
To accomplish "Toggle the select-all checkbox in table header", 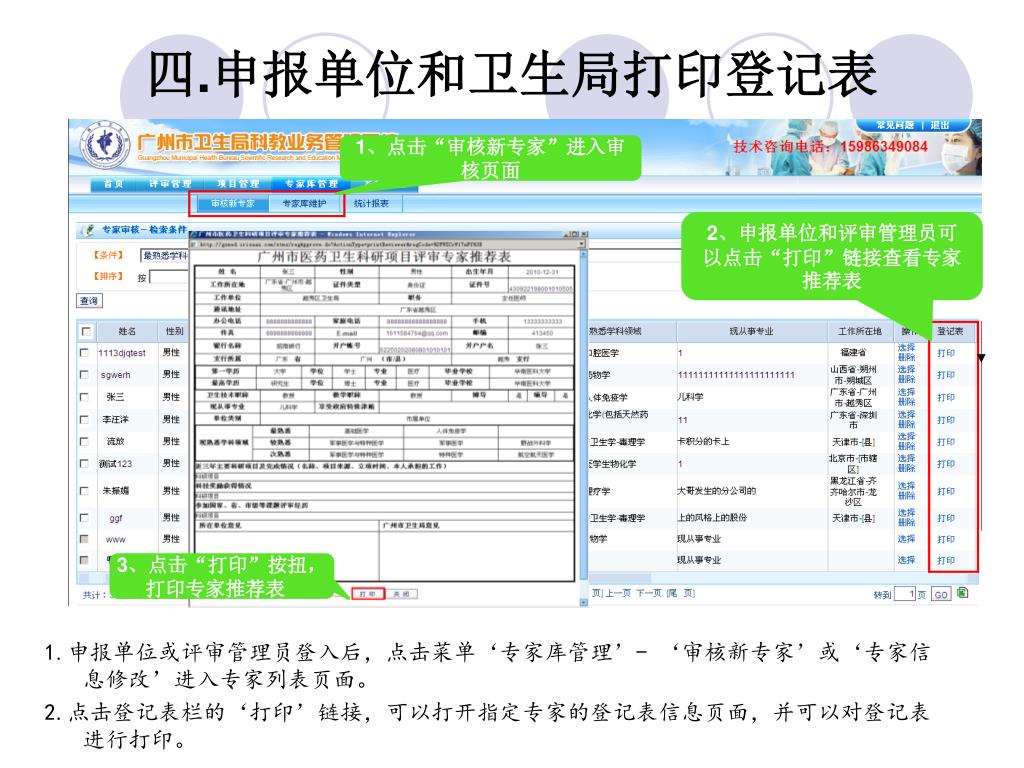I will pos(86,331).
